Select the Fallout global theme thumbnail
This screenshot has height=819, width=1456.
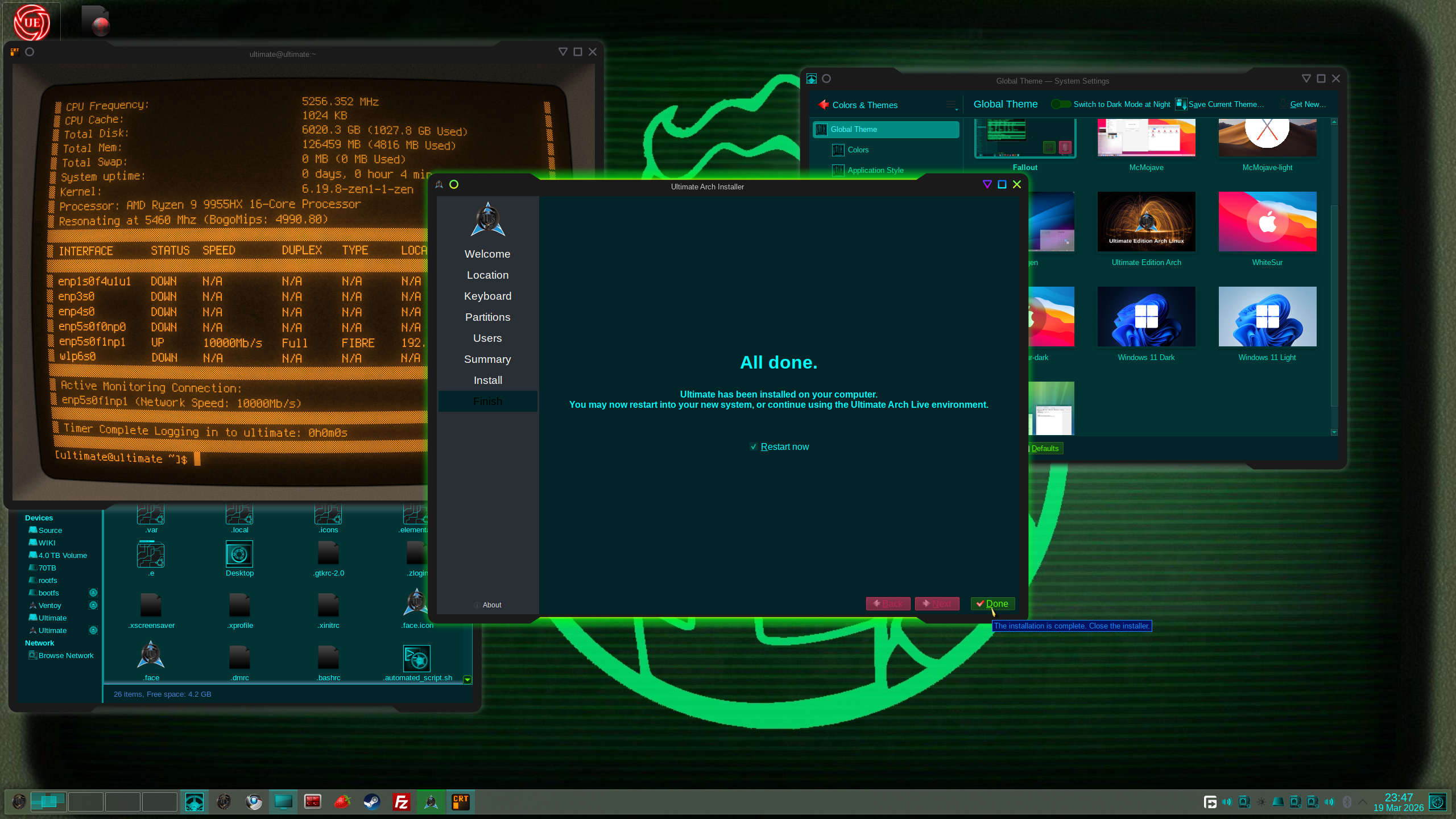coord(1025,138)
